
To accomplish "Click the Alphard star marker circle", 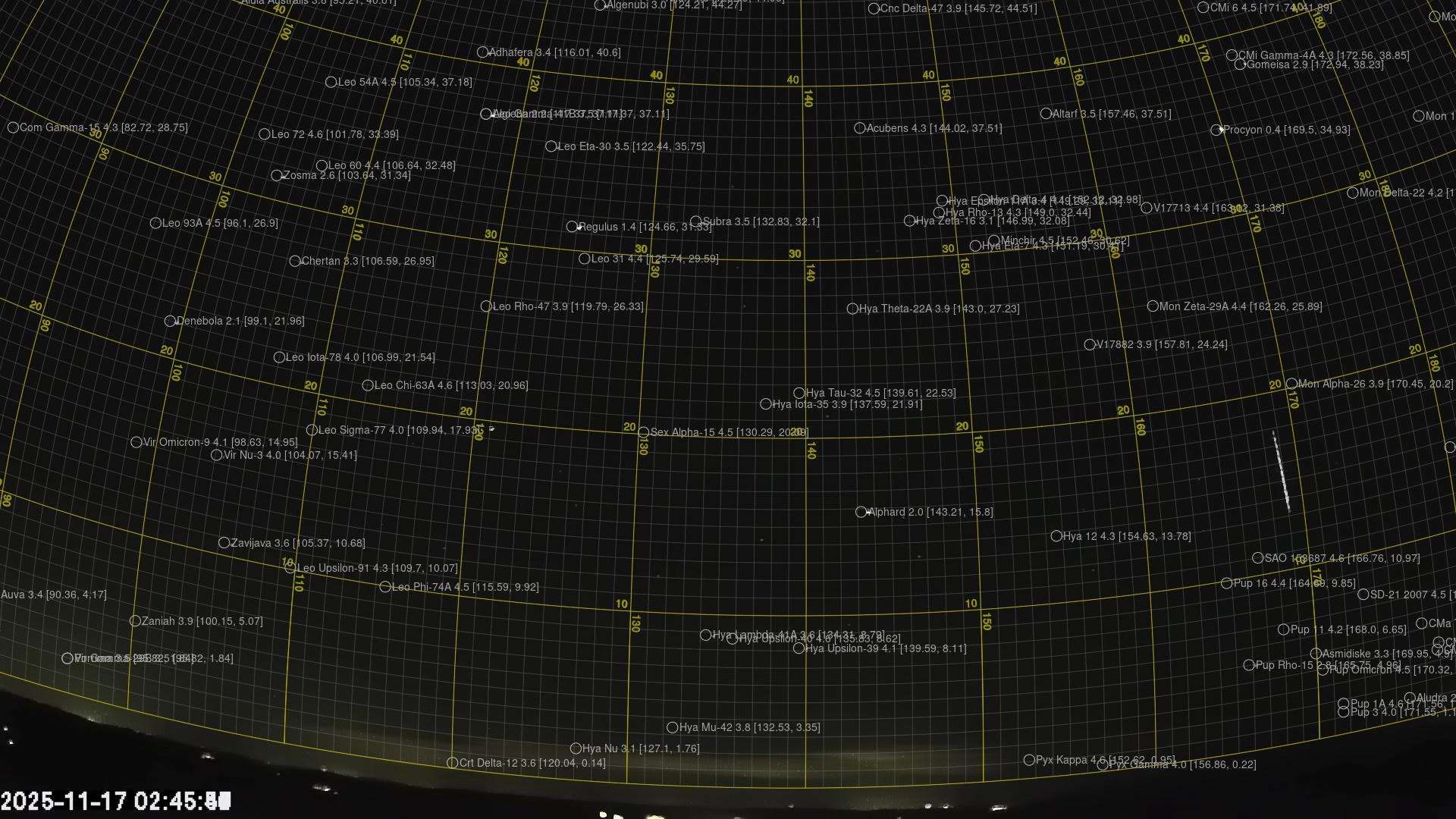I will 861,513.
